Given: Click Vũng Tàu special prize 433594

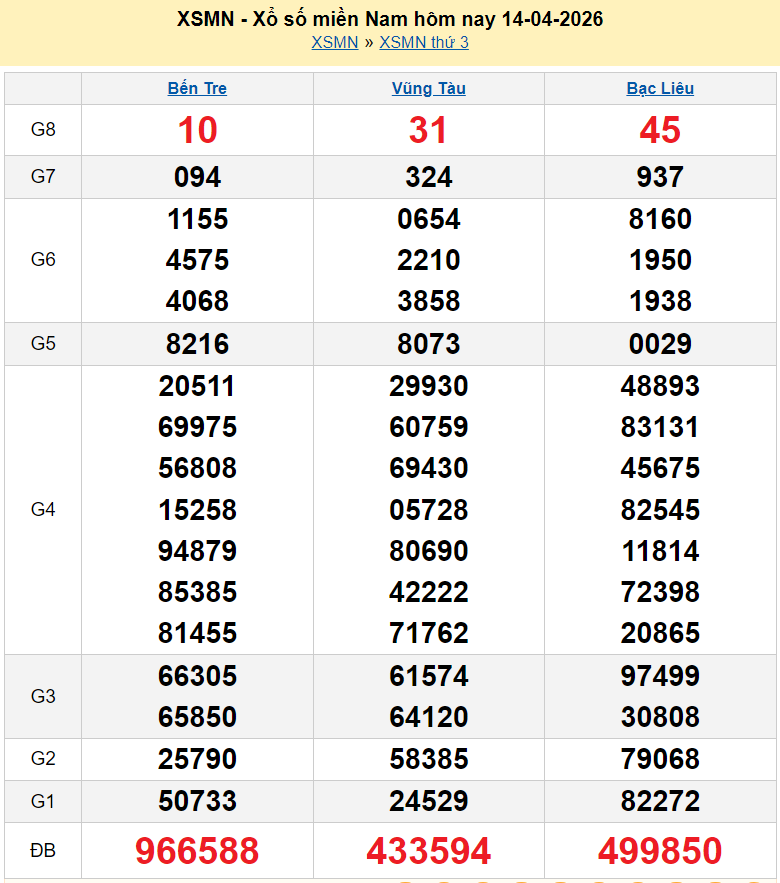Looking at the screenshot, I should click(428, 851).
